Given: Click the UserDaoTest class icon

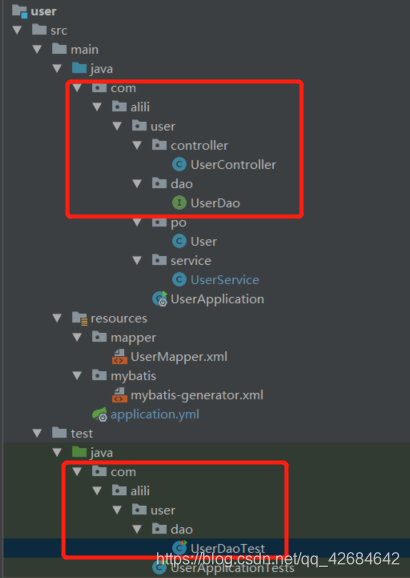Looking at the screenshot, I should (179, 548).
